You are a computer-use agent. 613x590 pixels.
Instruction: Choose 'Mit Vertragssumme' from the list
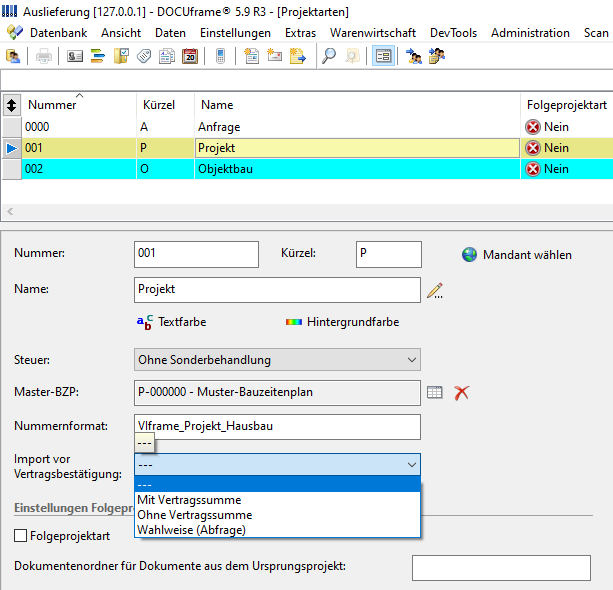pyautogui.click(x=277, y=500)
